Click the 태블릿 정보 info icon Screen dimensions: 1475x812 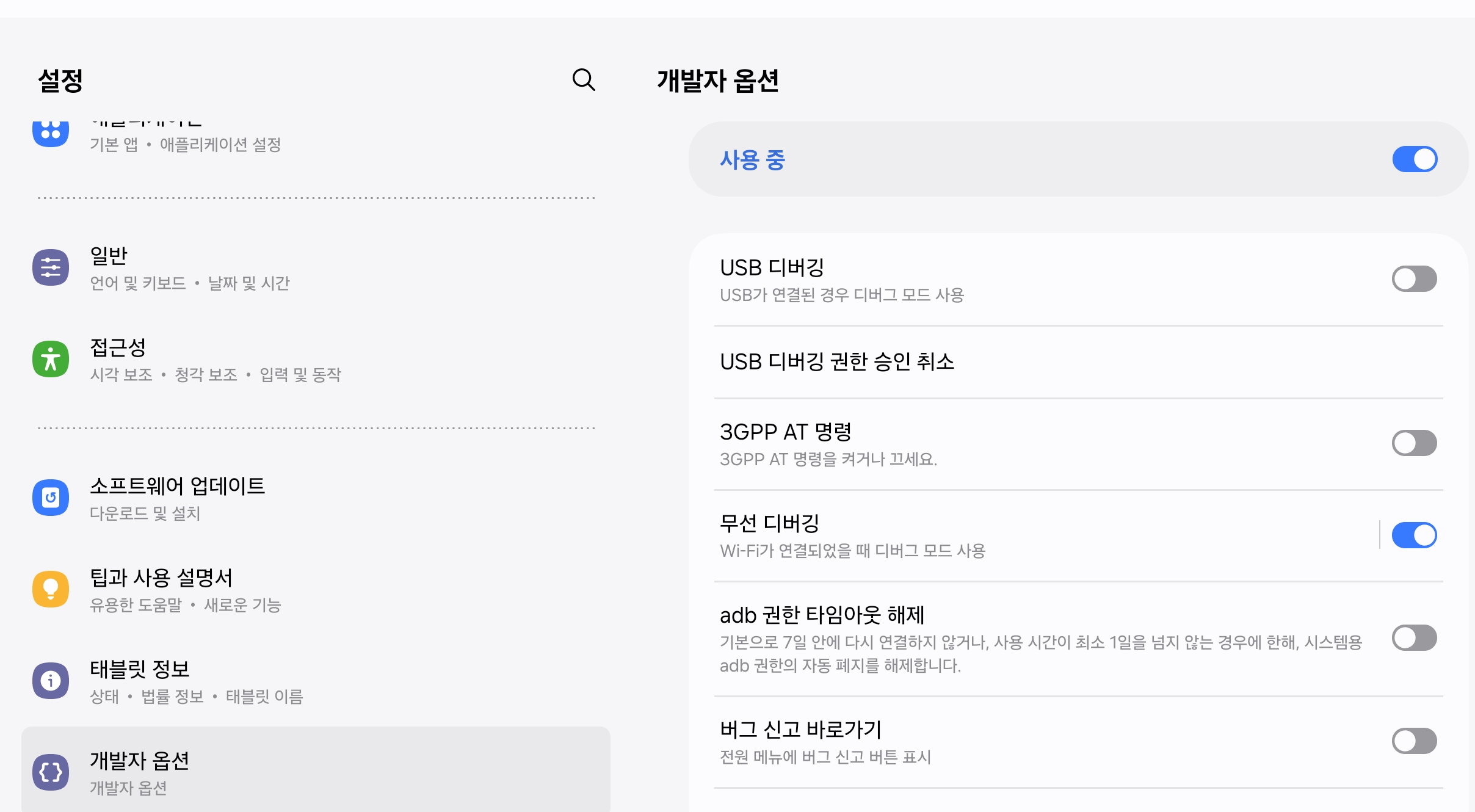point(51,680)
